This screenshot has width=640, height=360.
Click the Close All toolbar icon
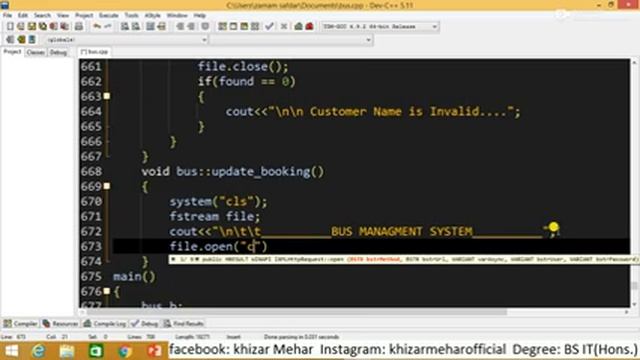pyautogui.click(x=64, y=27)
